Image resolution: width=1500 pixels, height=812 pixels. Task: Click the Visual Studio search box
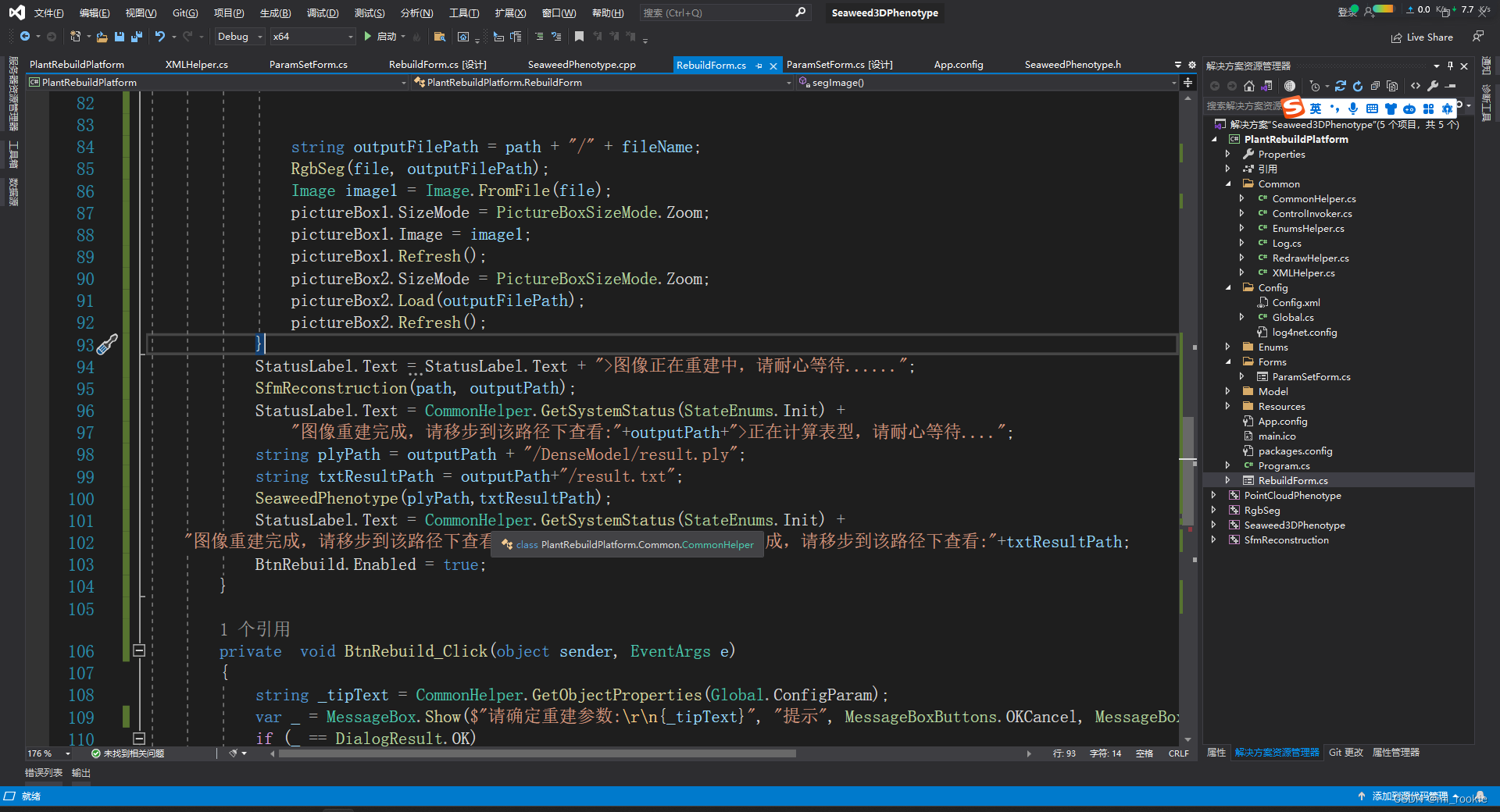pyautogui.click(x=724, y=12)
